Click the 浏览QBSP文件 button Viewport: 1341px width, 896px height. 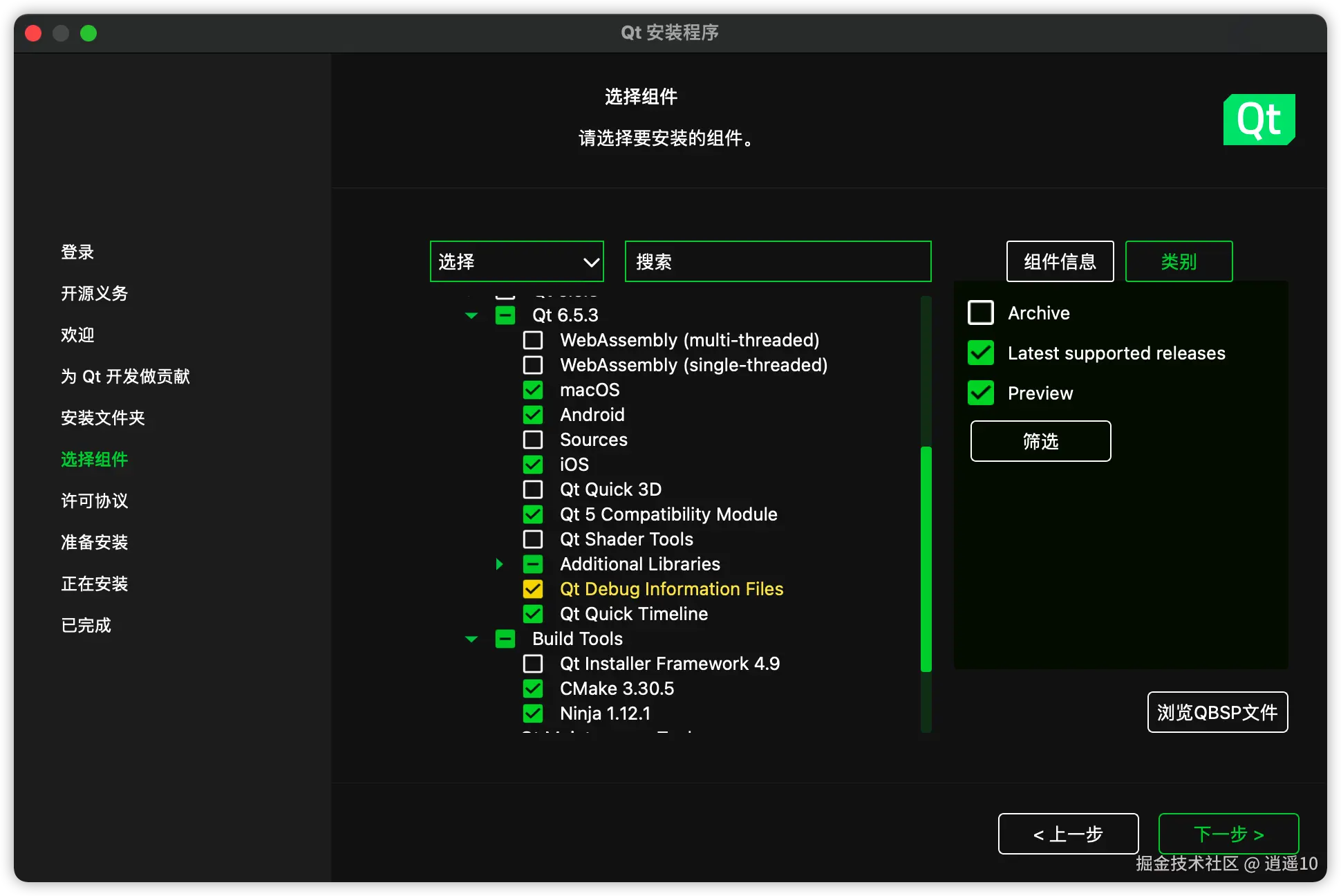1217,712
